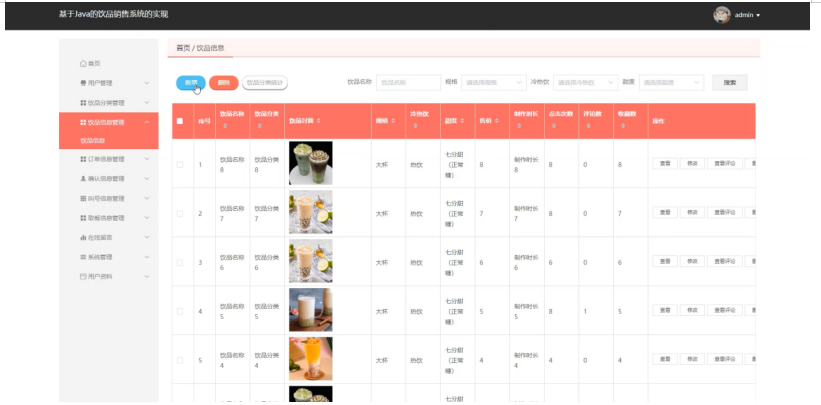Click 修改 for 饮品名称4 row
The width and height of the screenshot is (821, 405).
[692, 359]
